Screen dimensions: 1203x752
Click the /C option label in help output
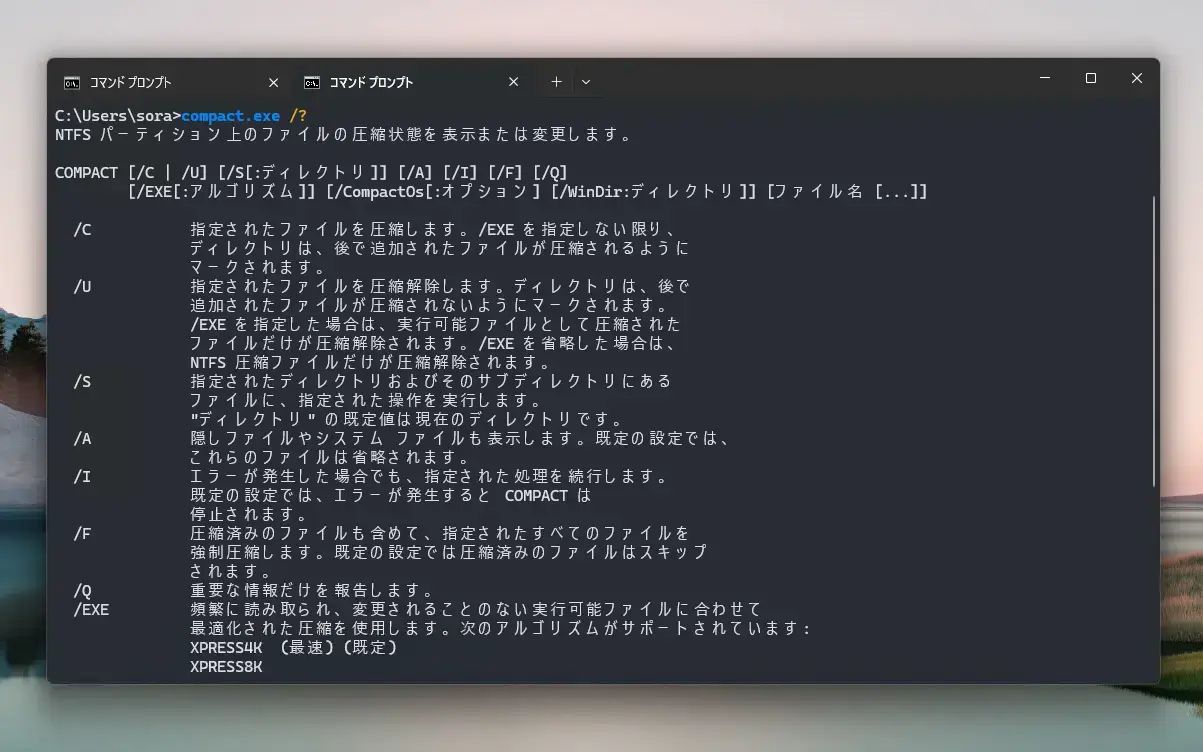pyautogui.click(x=82, y=229)
